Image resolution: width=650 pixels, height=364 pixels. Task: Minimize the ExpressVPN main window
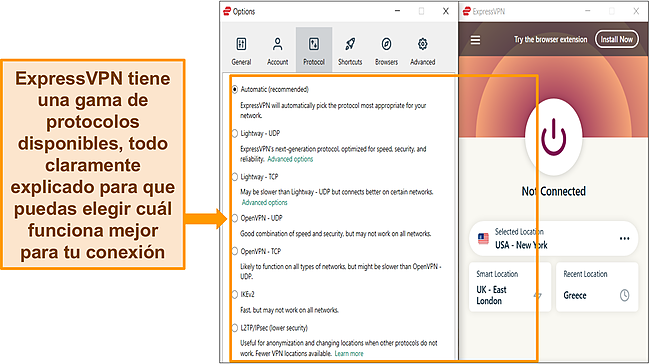click(587, 11)
